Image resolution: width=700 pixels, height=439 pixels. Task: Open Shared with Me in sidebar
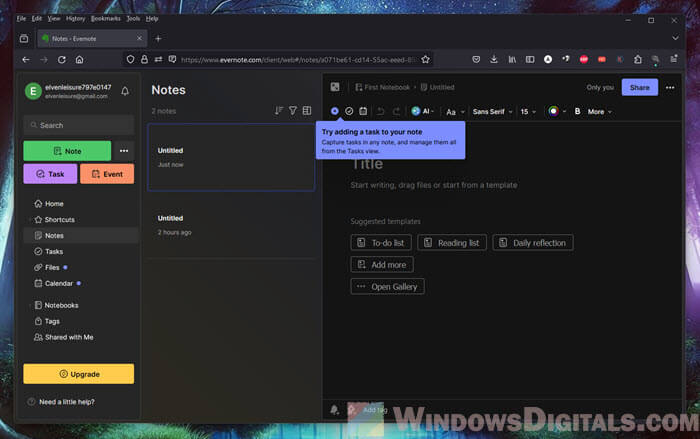click(x=69, y=337)
